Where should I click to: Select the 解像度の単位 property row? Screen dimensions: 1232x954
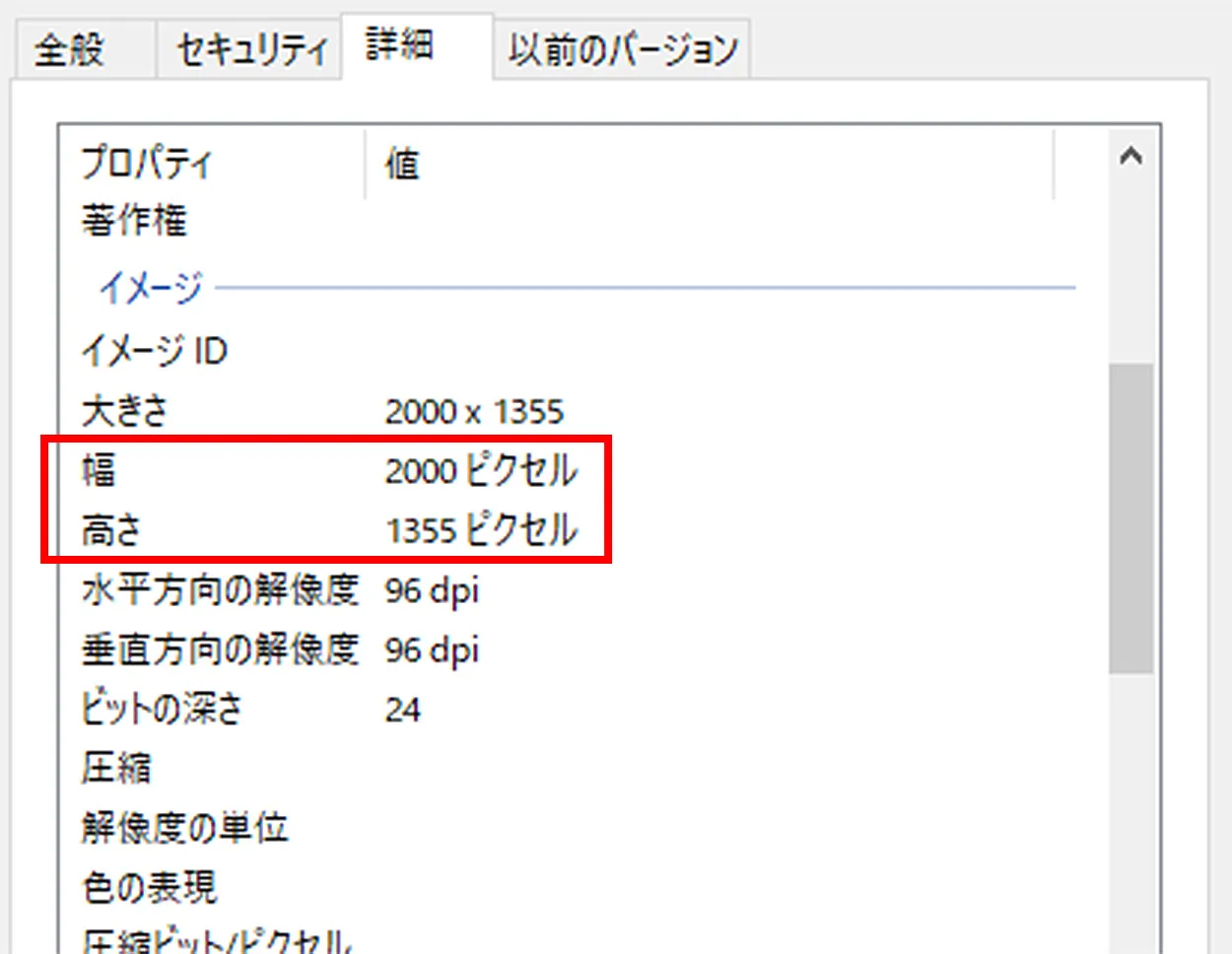tap(184, 828)
